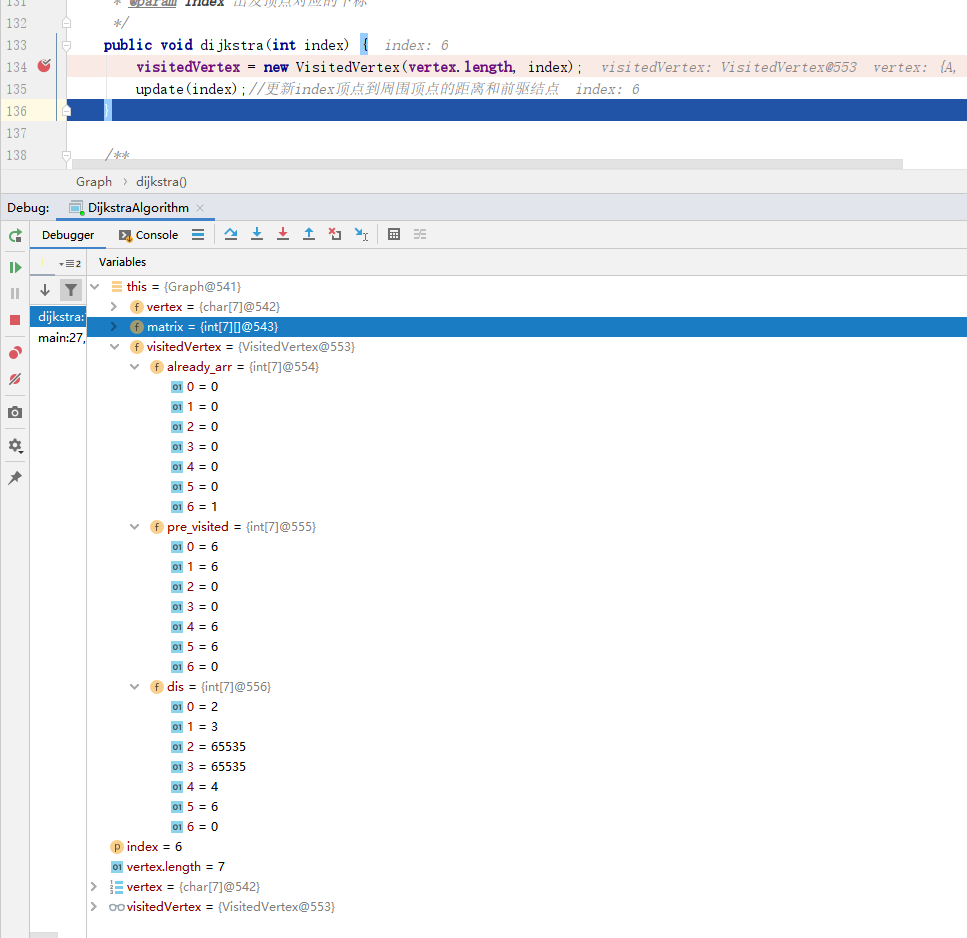Screen dimensions: 967x938
Task: Click the editor horizontal scrollbar
Action: click(x=487, y=164)
